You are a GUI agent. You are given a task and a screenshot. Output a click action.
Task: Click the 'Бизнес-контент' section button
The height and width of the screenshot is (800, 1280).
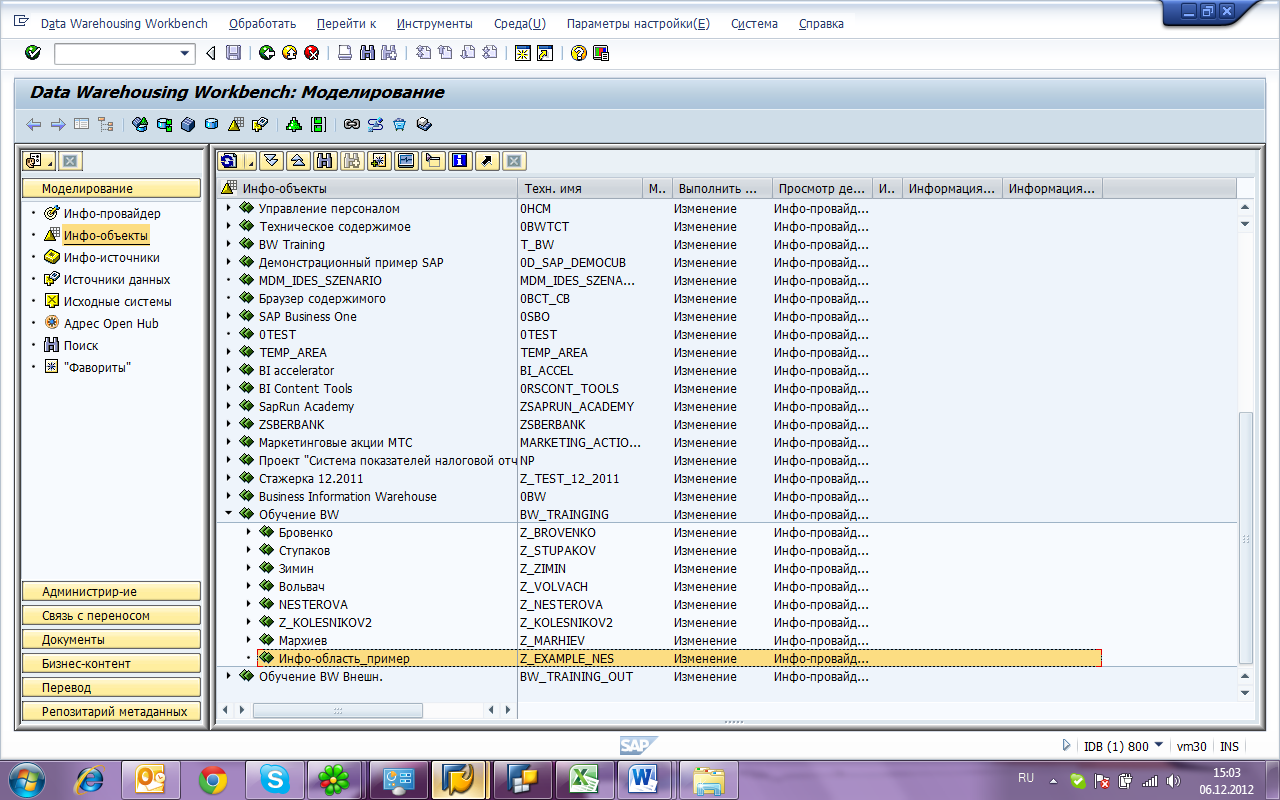111,664
